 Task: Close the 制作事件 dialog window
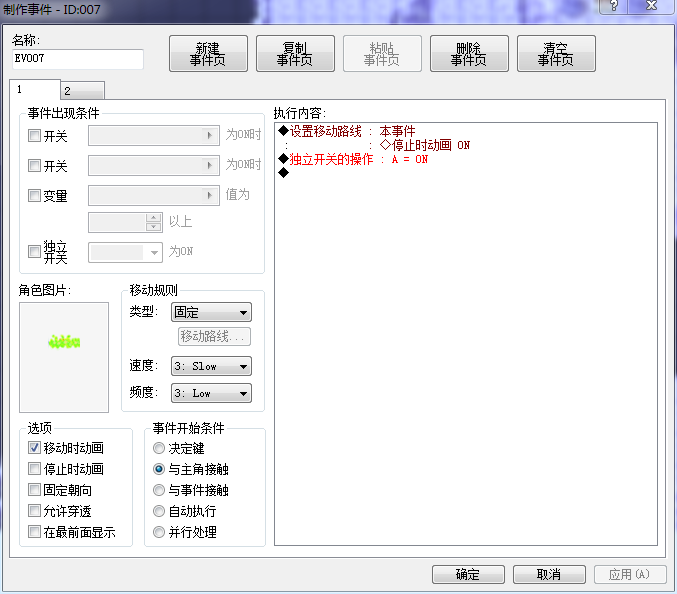(652, 6)
